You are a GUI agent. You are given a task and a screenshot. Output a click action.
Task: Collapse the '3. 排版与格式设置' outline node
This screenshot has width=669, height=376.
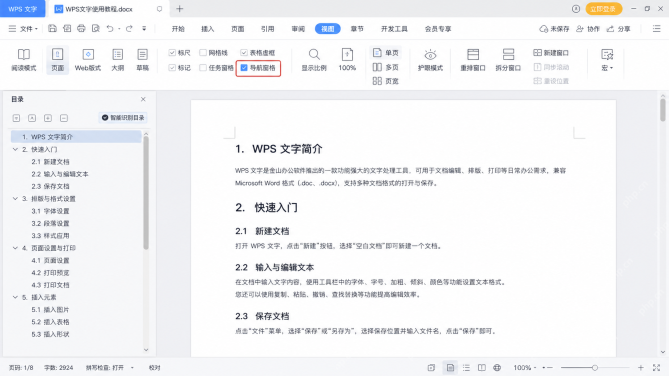coord(15,198)
